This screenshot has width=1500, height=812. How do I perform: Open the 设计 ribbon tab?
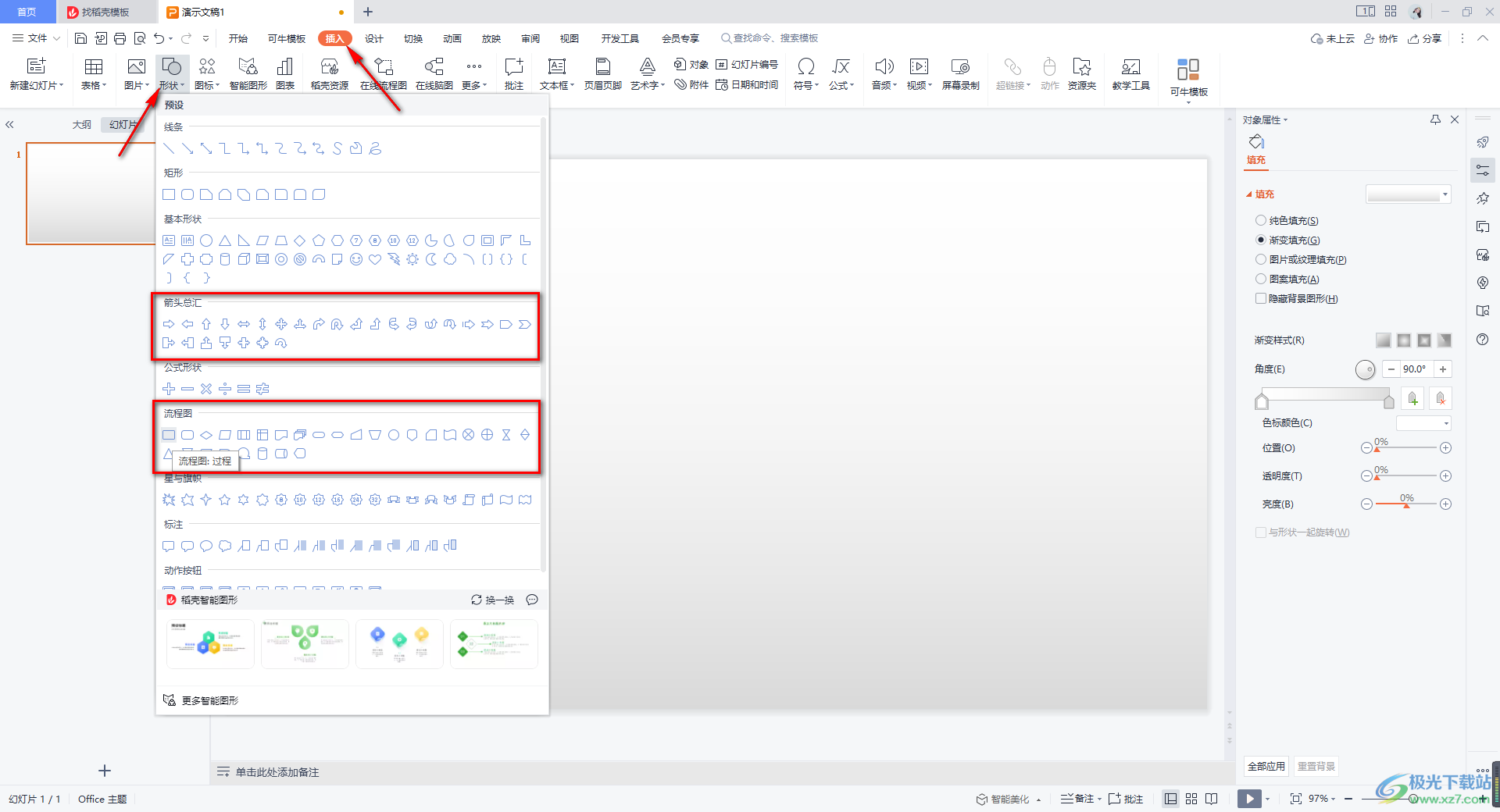(374, 38)
